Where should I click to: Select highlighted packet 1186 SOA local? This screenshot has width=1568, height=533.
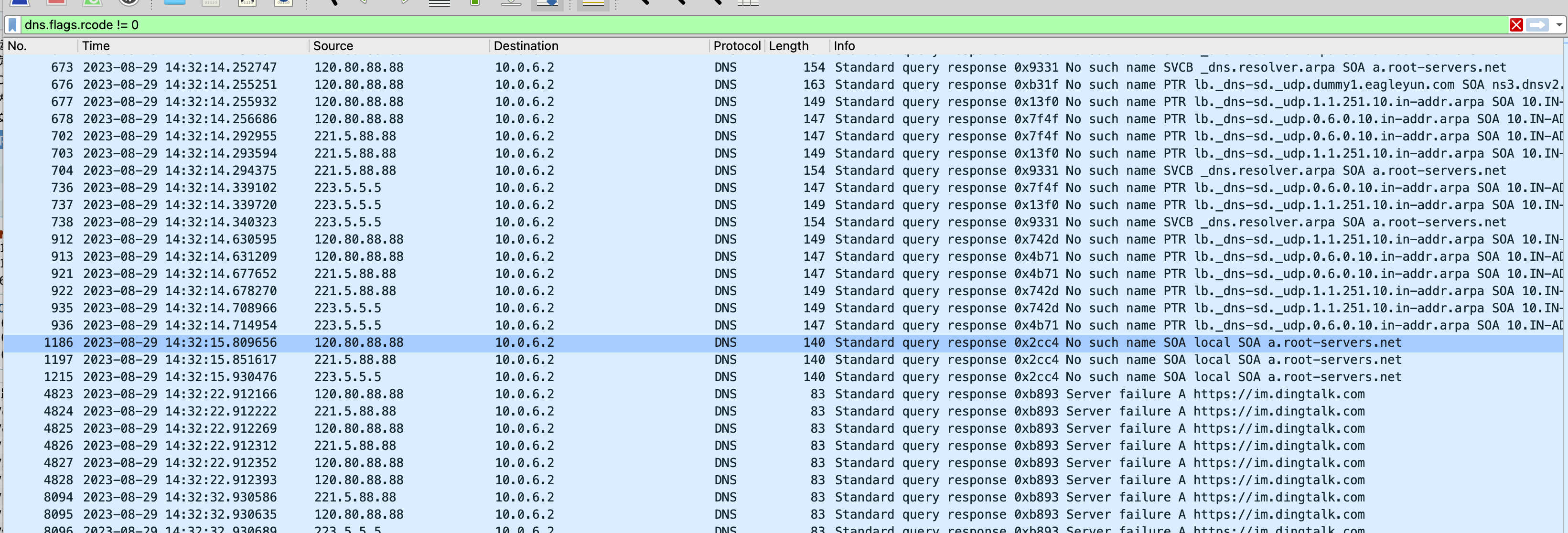coord(784,342)
